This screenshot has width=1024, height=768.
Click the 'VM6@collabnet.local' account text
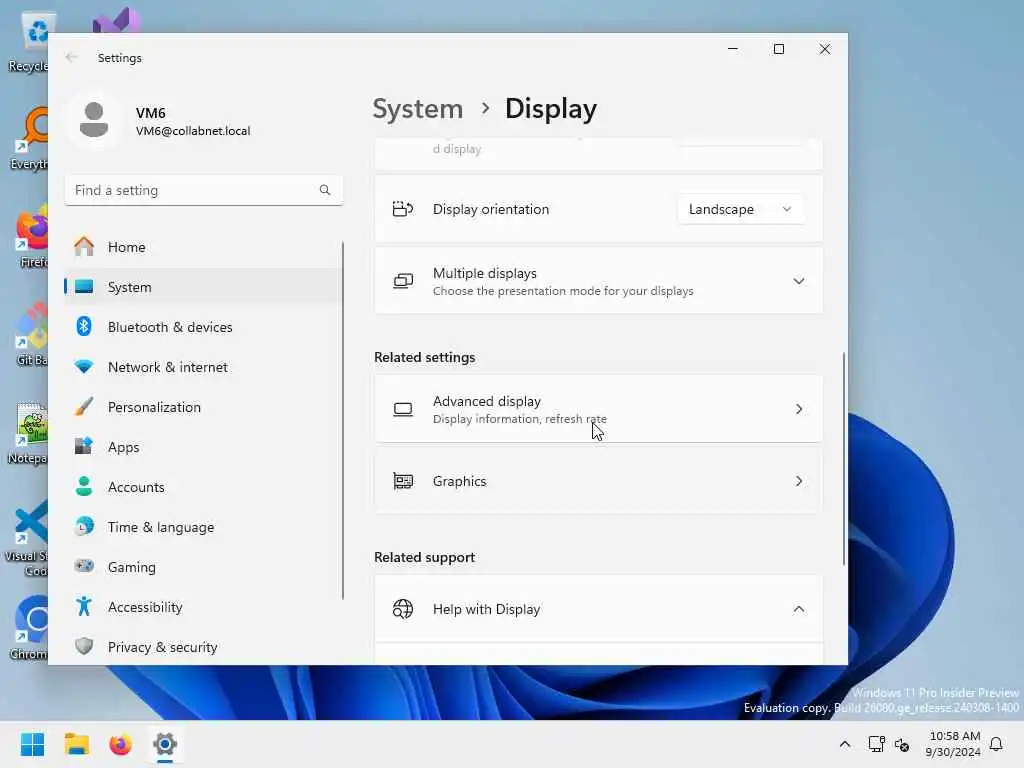point(193,131)
